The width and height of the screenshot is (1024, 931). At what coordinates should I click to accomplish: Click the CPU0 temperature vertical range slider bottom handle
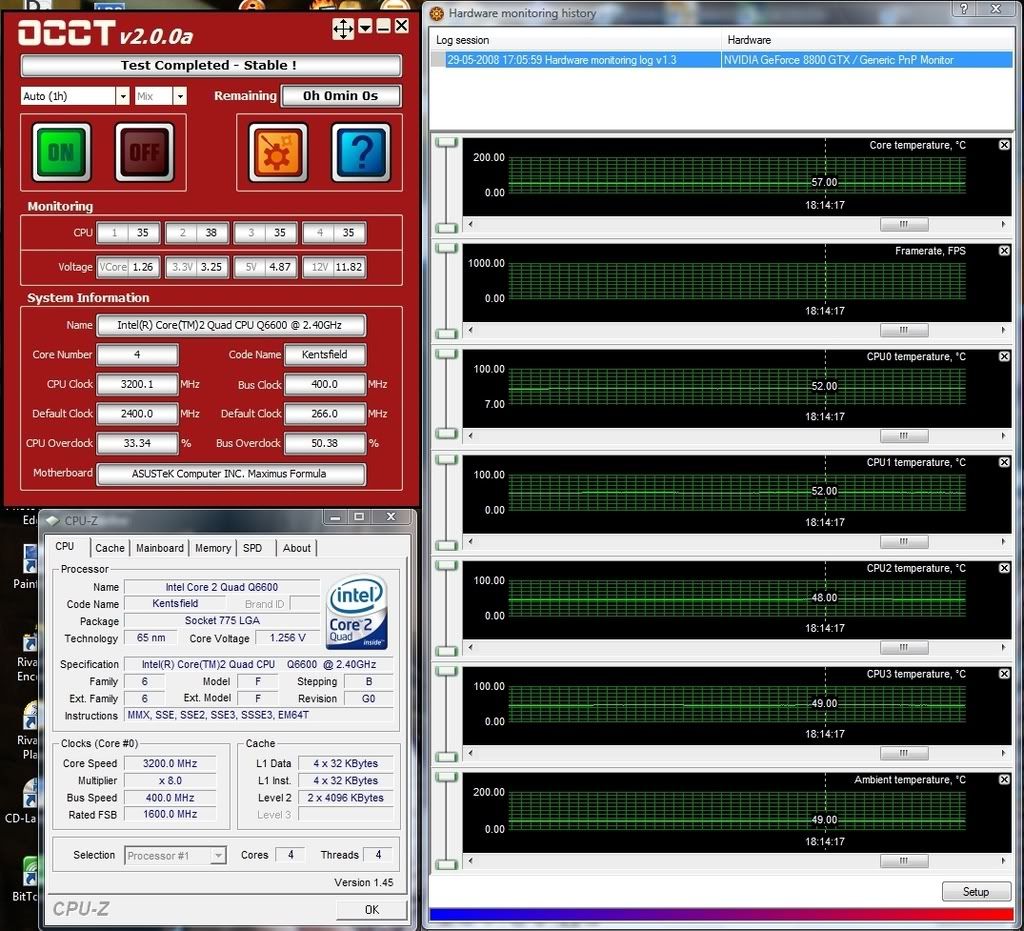446,434
